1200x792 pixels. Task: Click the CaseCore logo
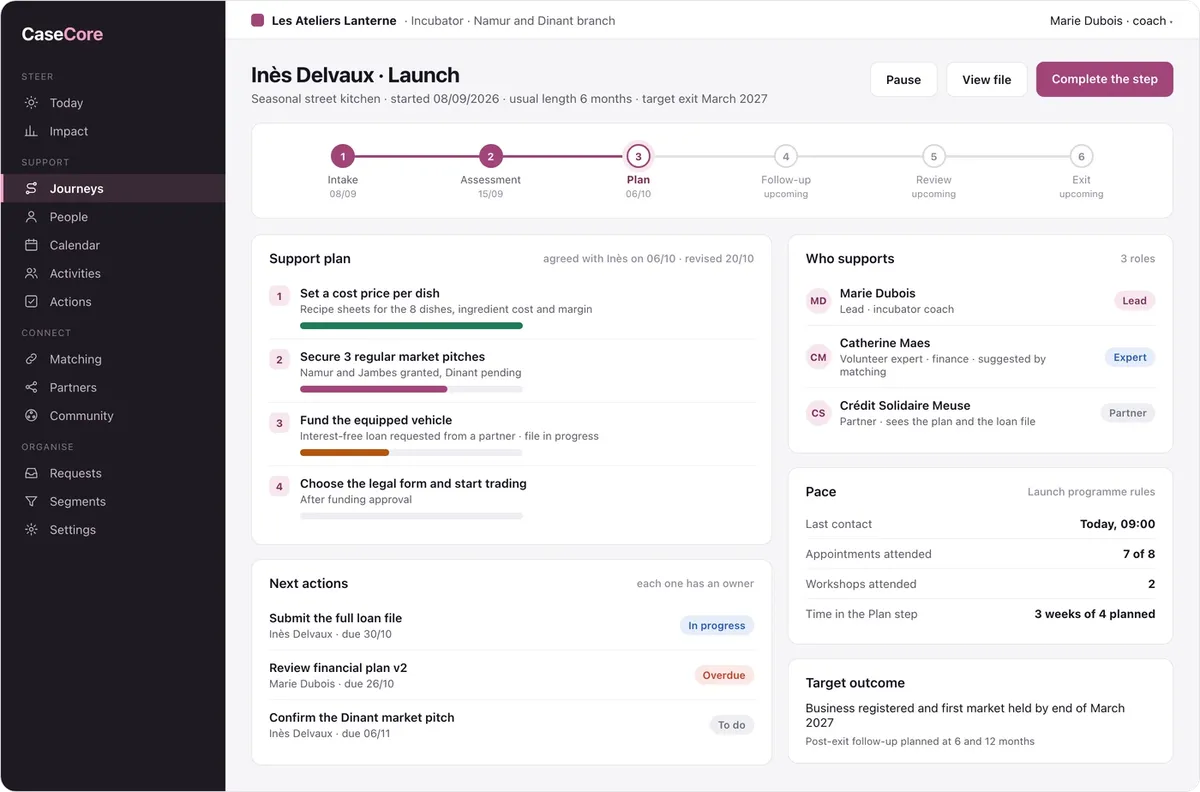62,34
